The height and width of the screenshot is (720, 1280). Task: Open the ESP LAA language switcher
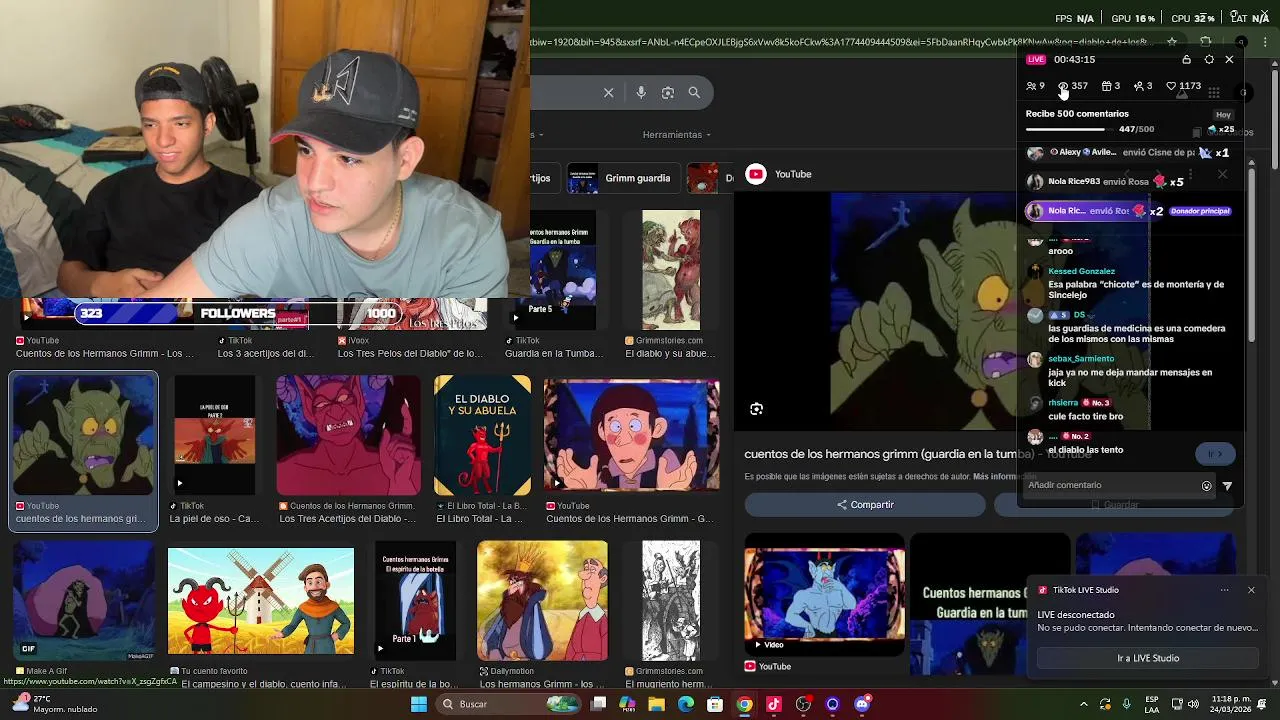pyautogui.click(x=1152, y=704)
